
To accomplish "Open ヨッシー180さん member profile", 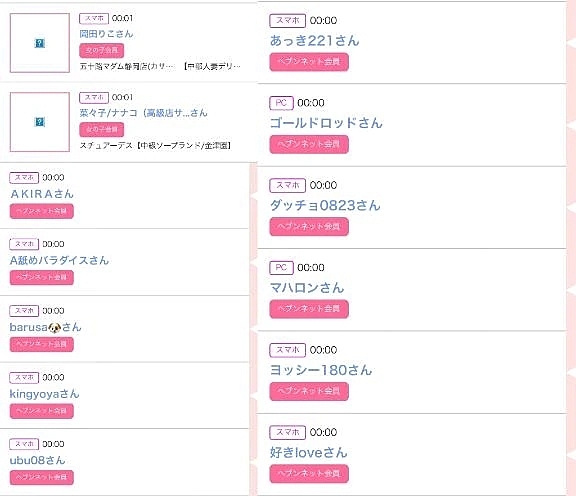I will tap(321, 370).
